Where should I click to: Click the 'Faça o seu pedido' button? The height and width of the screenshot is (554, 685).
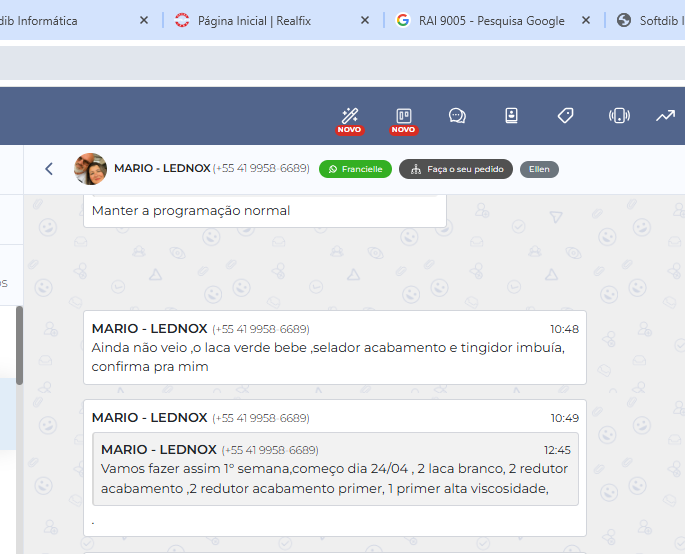pyautogui.click(x=456, y=169)
